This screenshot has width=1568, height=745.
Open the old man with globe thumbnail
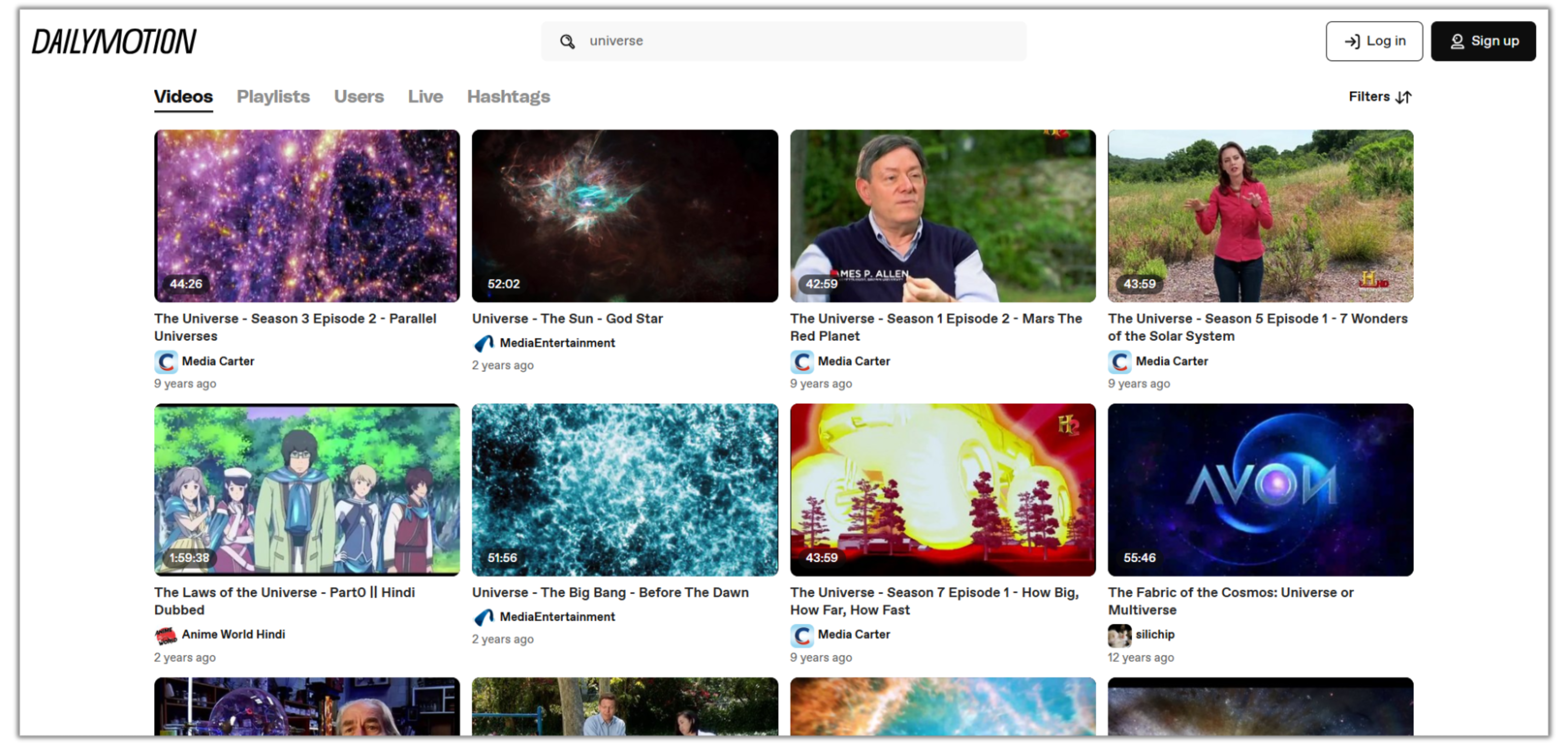click(307, 706)
